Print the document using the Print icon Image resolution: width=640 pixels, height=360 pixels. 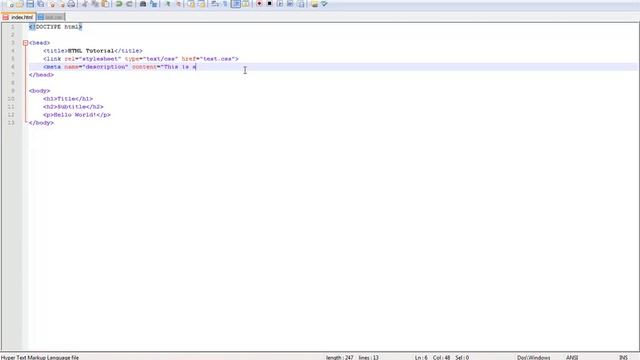pos(71,4)
